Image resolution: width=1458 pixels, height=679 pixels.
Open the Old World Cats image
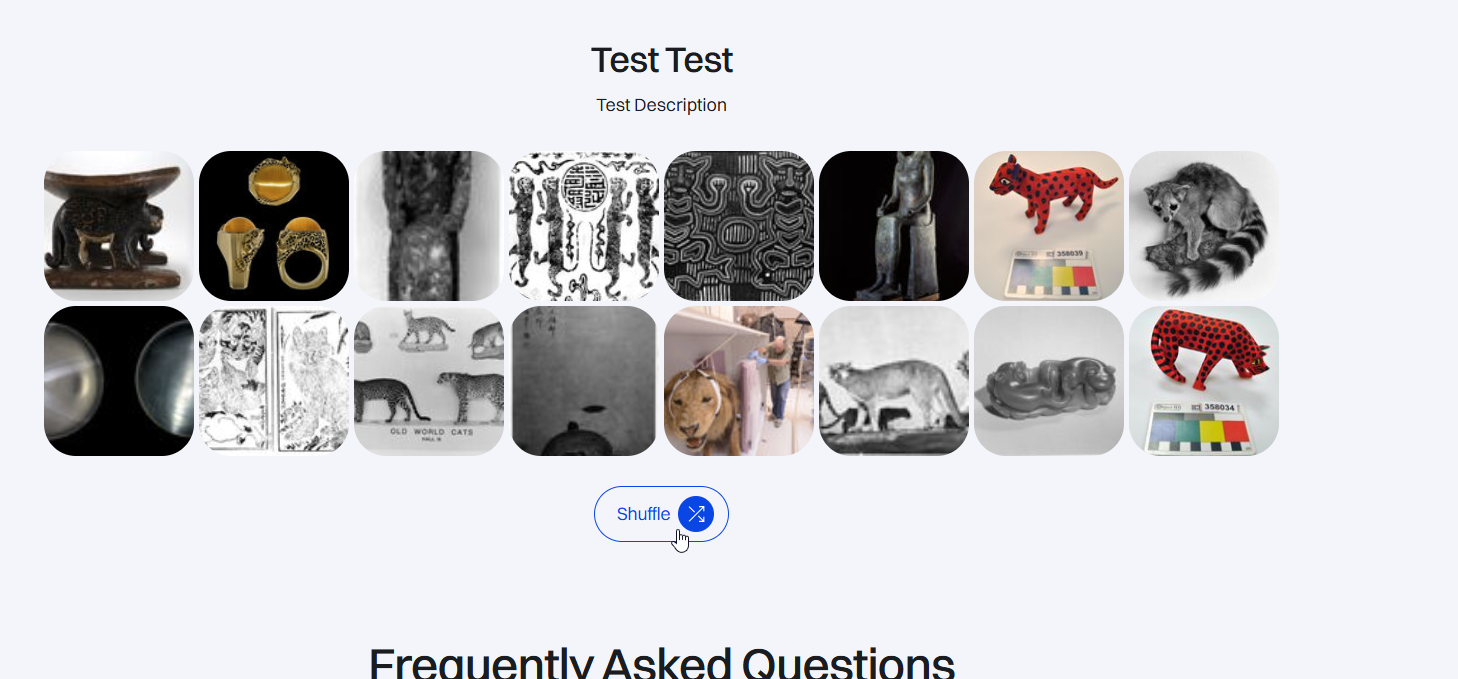tap(429, 381)
